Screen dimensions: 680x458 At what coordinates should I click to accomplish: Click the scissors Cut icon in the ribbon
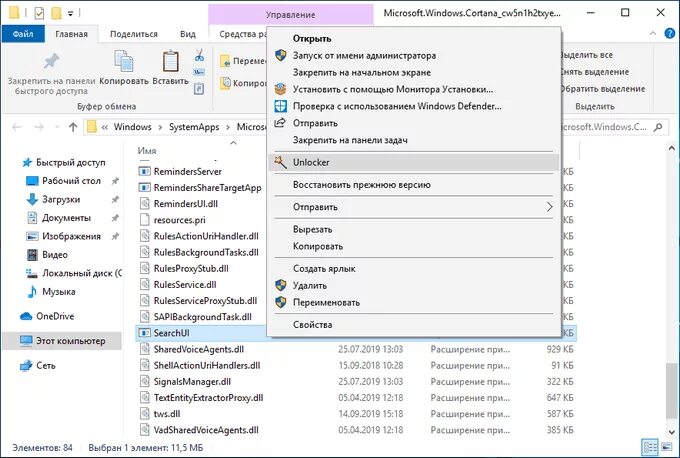point(199,55)
